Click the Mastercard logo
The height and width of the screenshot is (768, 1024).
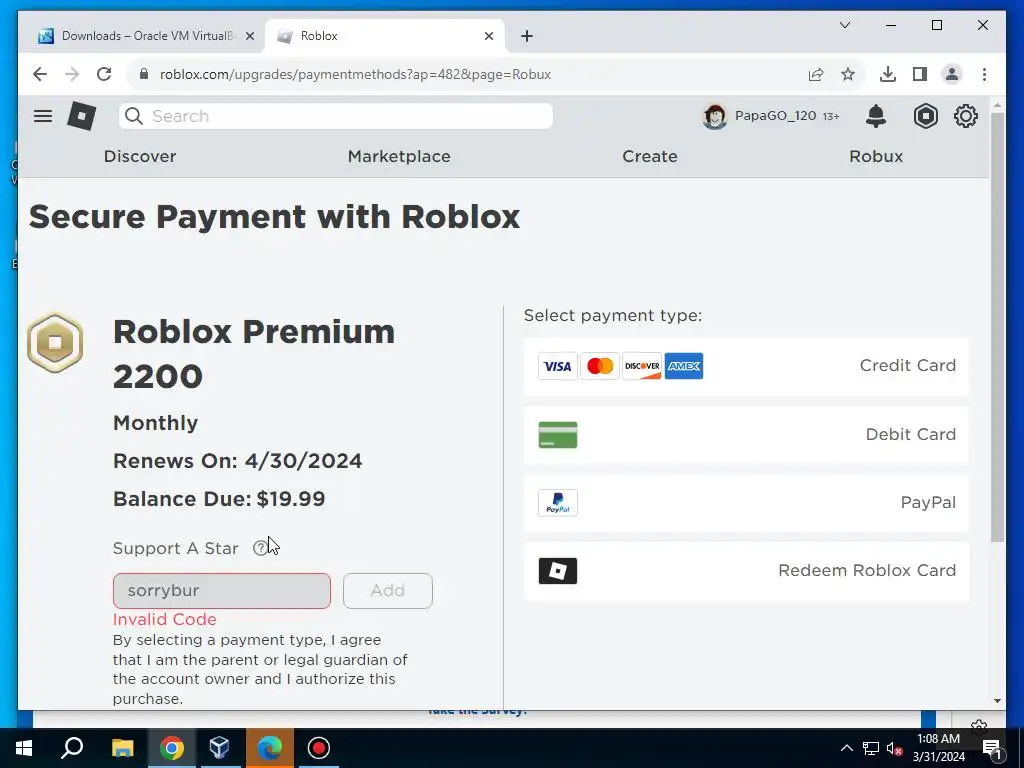point(600,366)
